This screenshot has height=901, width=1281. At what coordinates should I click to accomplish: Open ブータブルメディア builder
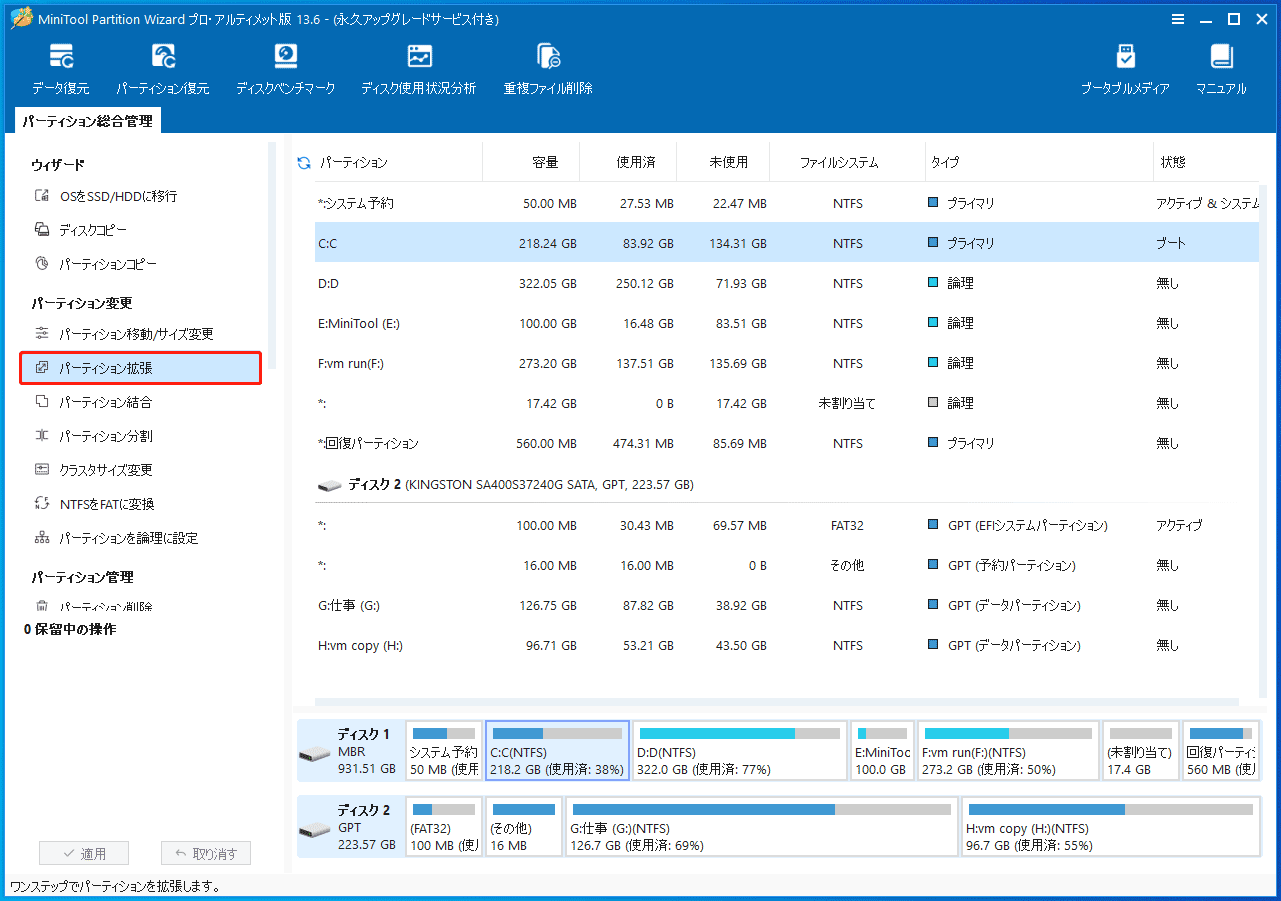(1125, 69)
